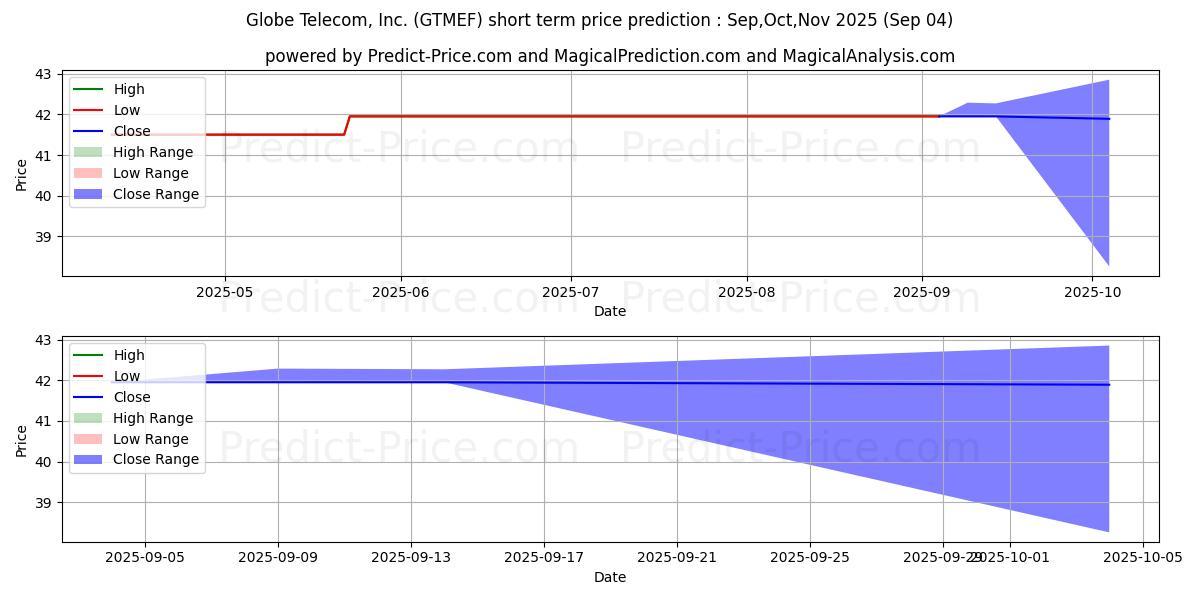
Task: Click the powered by Predict-Price.com subtitle
Action: 610,57
